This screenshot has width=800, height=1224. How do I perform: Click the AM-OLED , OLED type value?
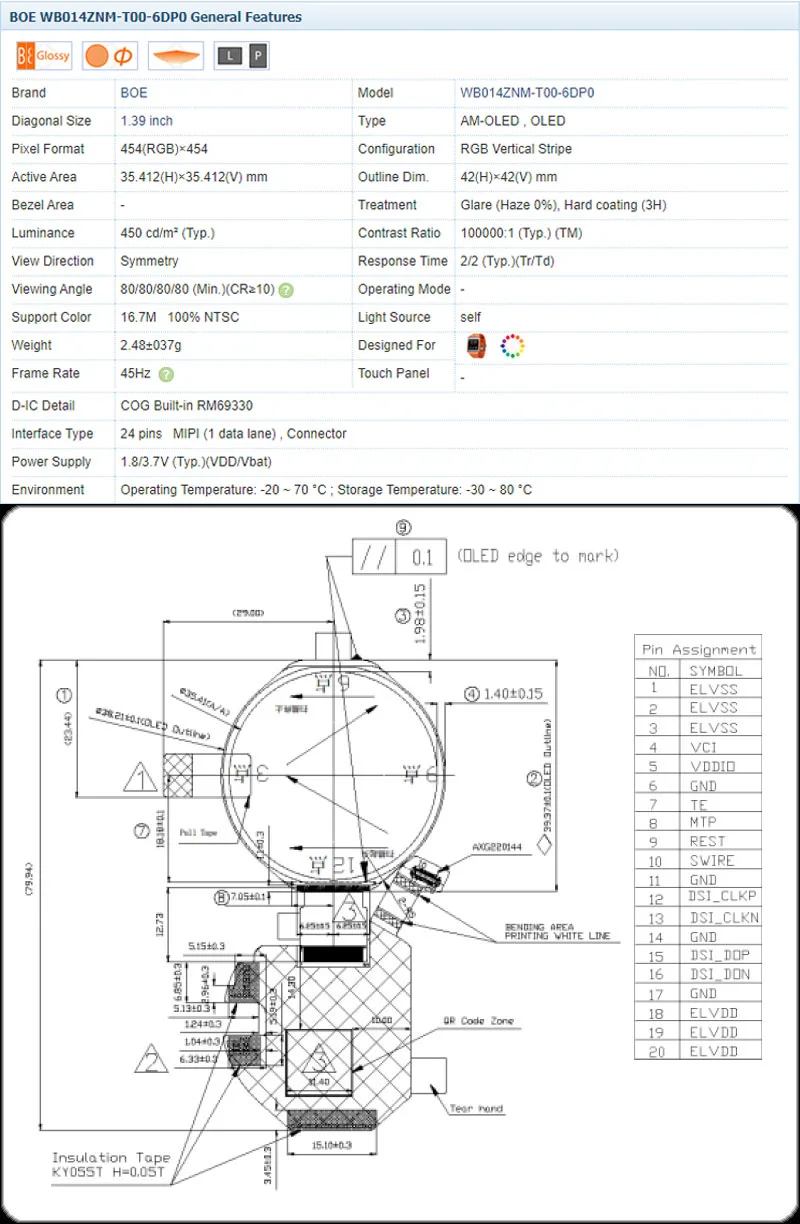pos(513,121)
